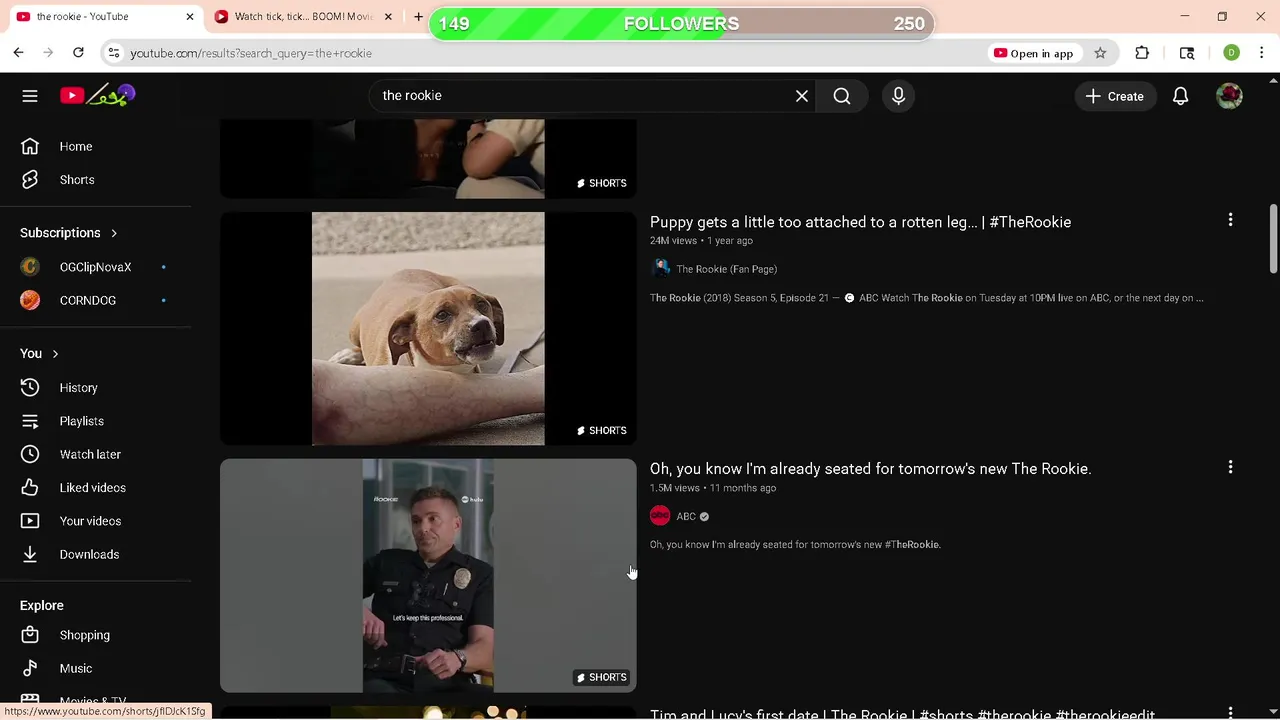Open the options menu for the puppy video
The height and width of the screenshot is (720, 1280).
[1230, 220]
